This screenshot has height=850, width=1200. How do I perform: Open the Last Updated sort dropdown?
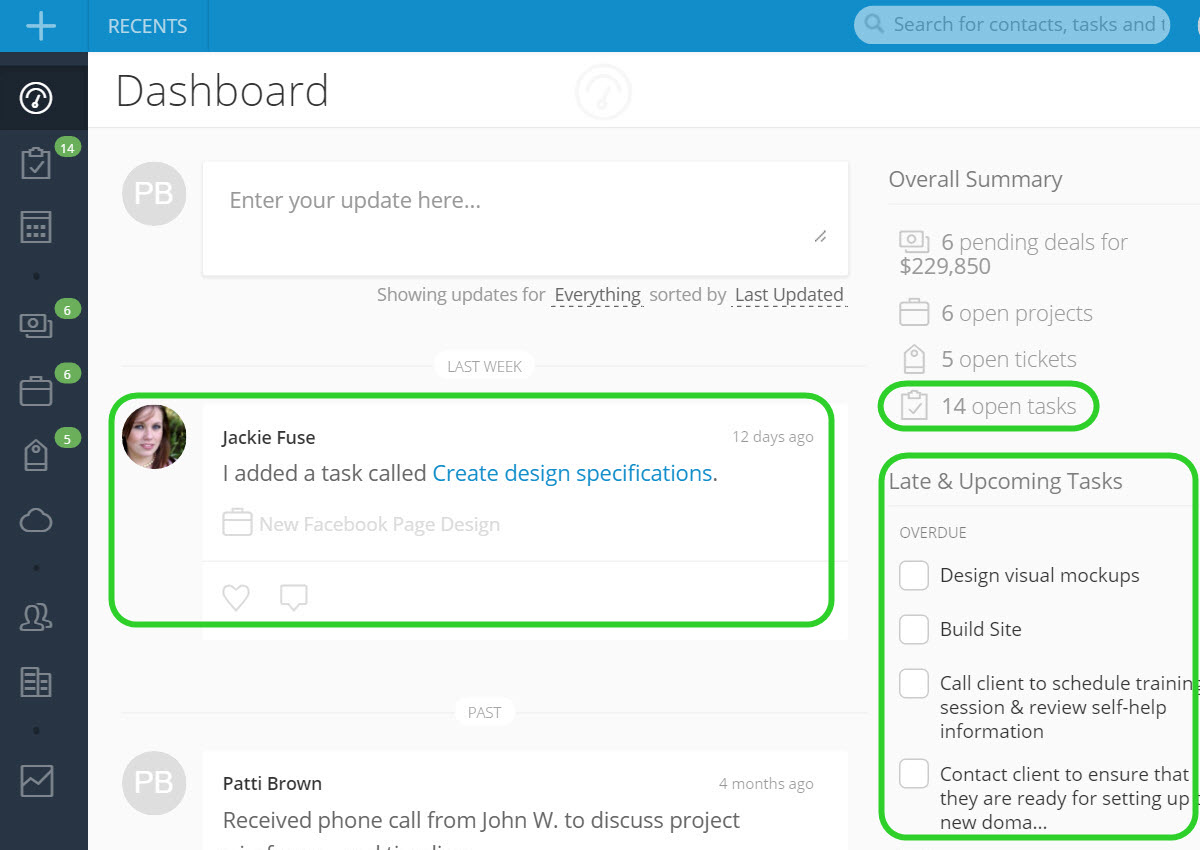(x=789, y=295)
